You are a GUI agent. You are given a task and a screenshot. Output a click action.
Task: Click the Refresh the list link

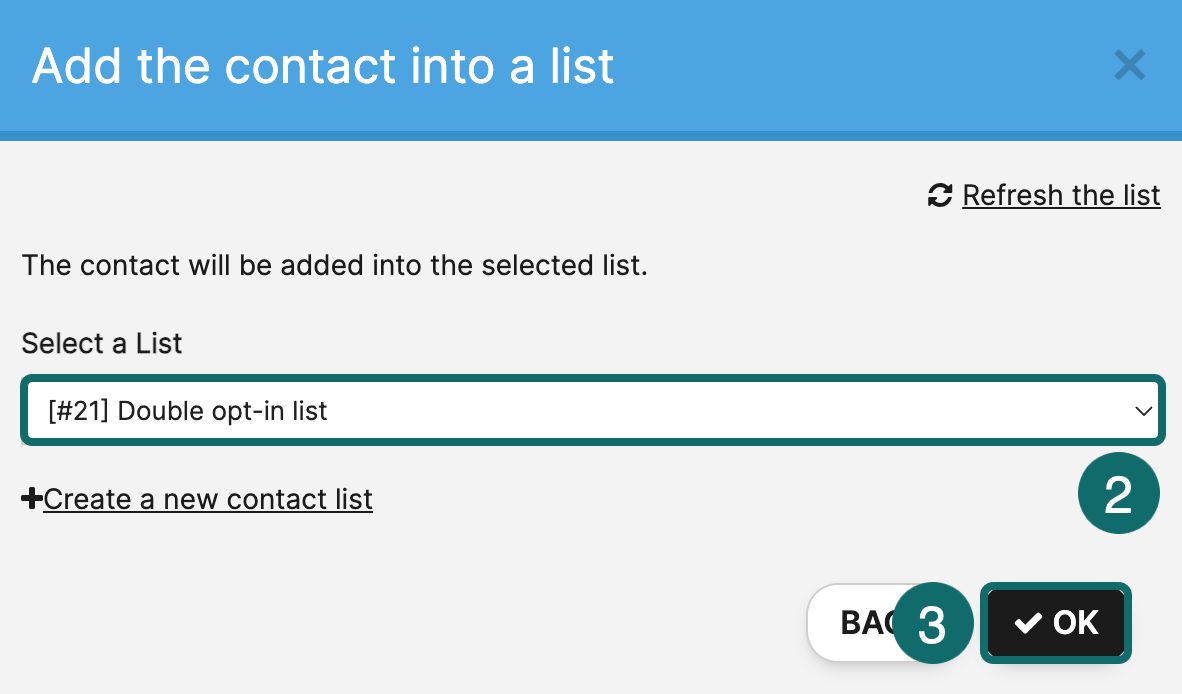1060,195
